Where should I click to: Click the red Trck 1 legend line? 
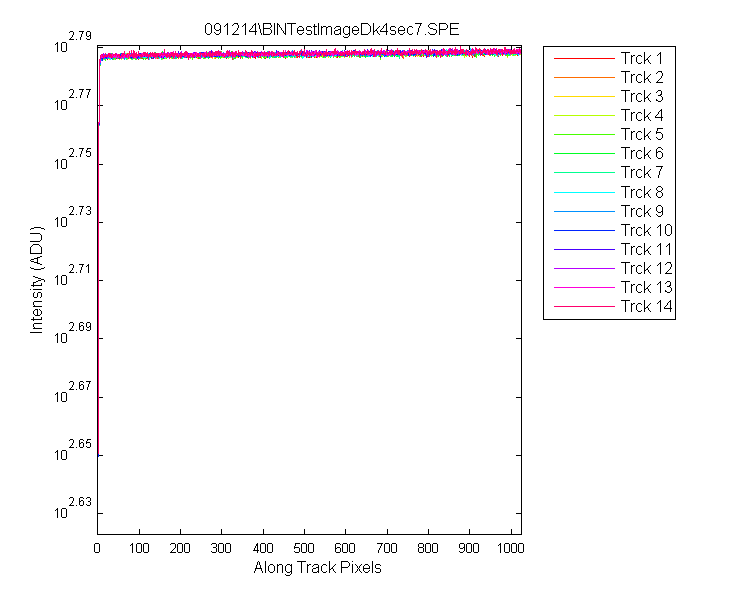click(584, 58)
